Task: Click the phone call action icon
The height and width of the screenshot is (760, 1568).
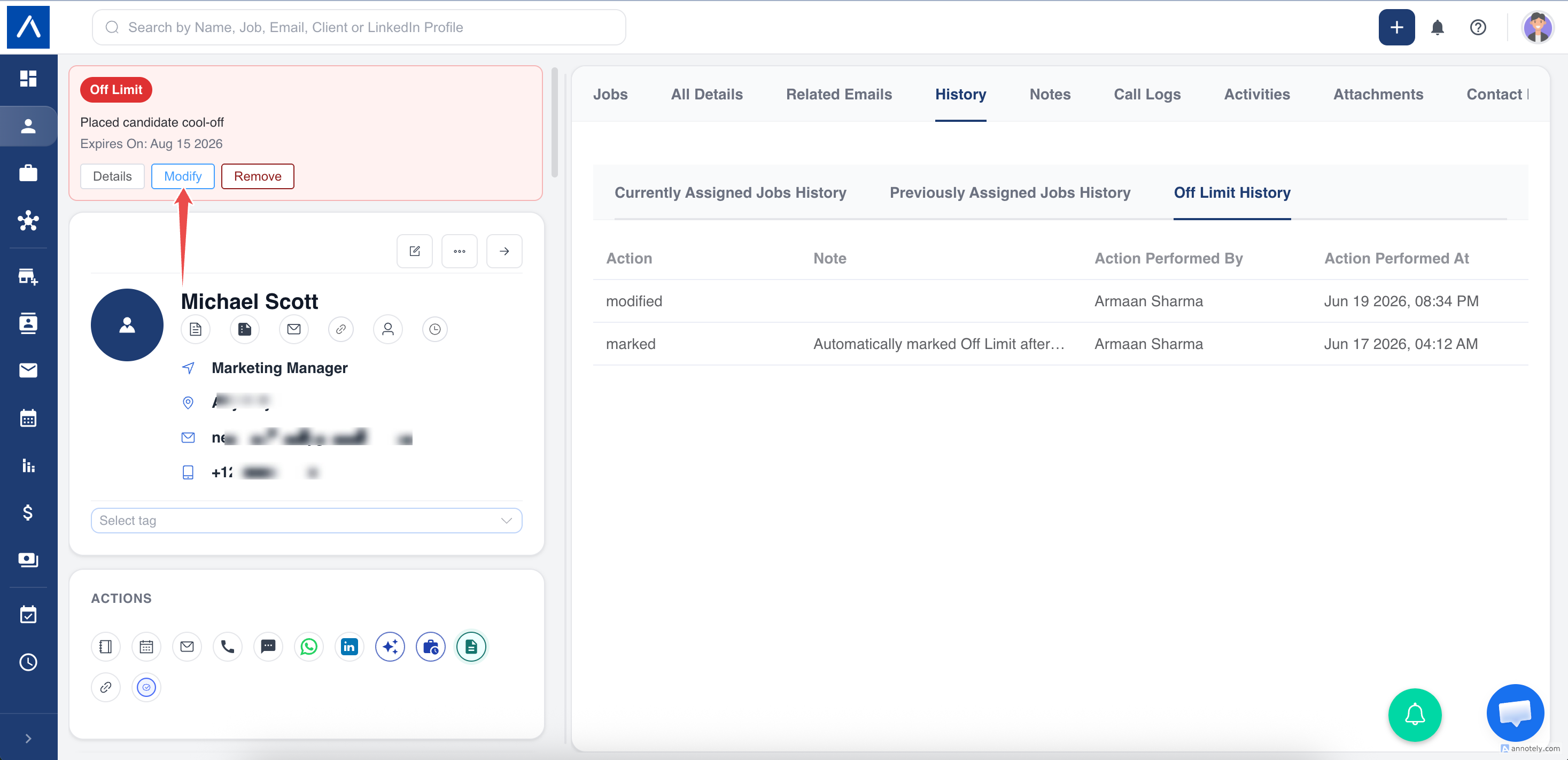Action: point(228,647)
